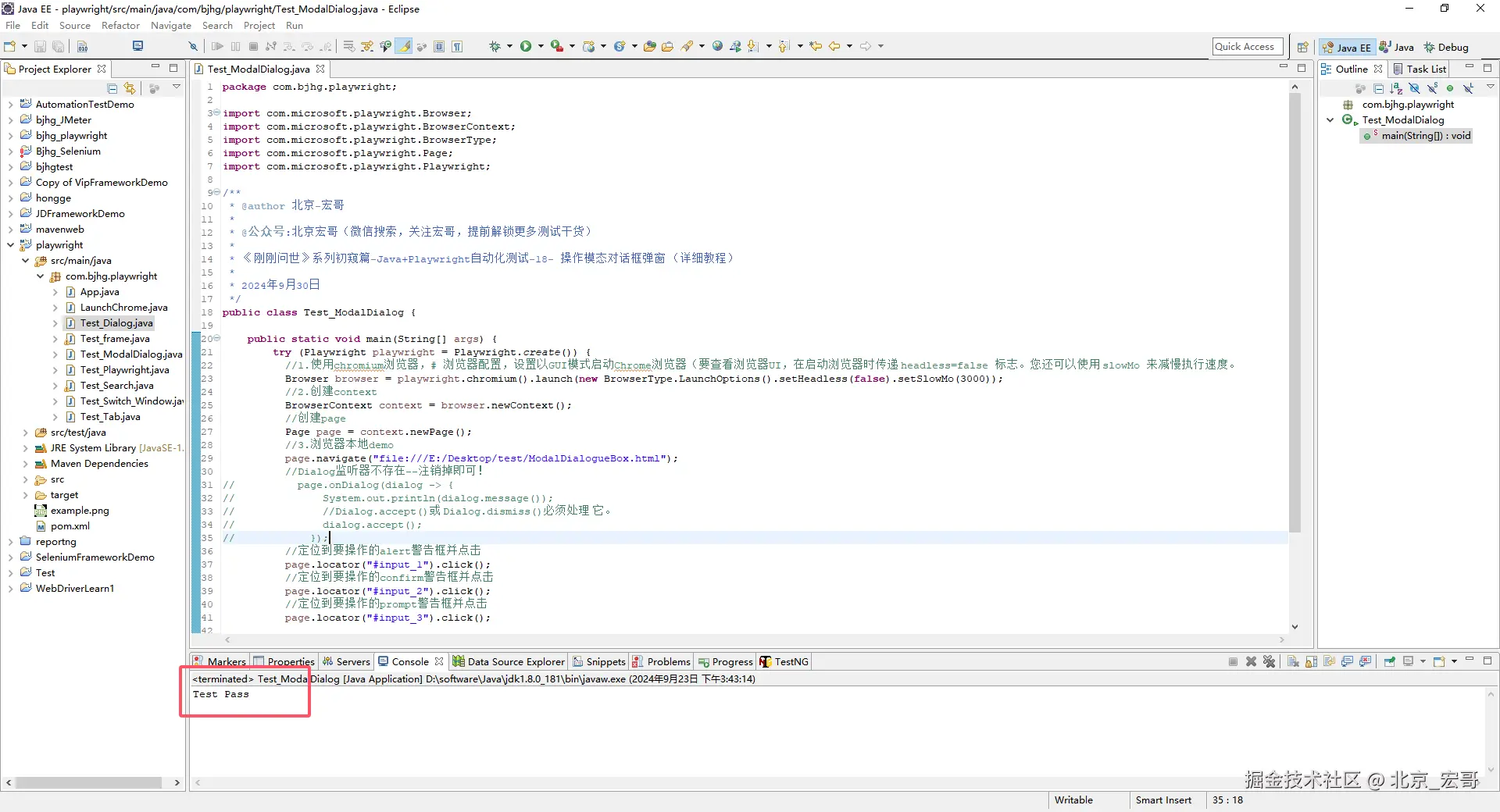Click the Display Selected Console monitor icon

(x=1408, y=661)
